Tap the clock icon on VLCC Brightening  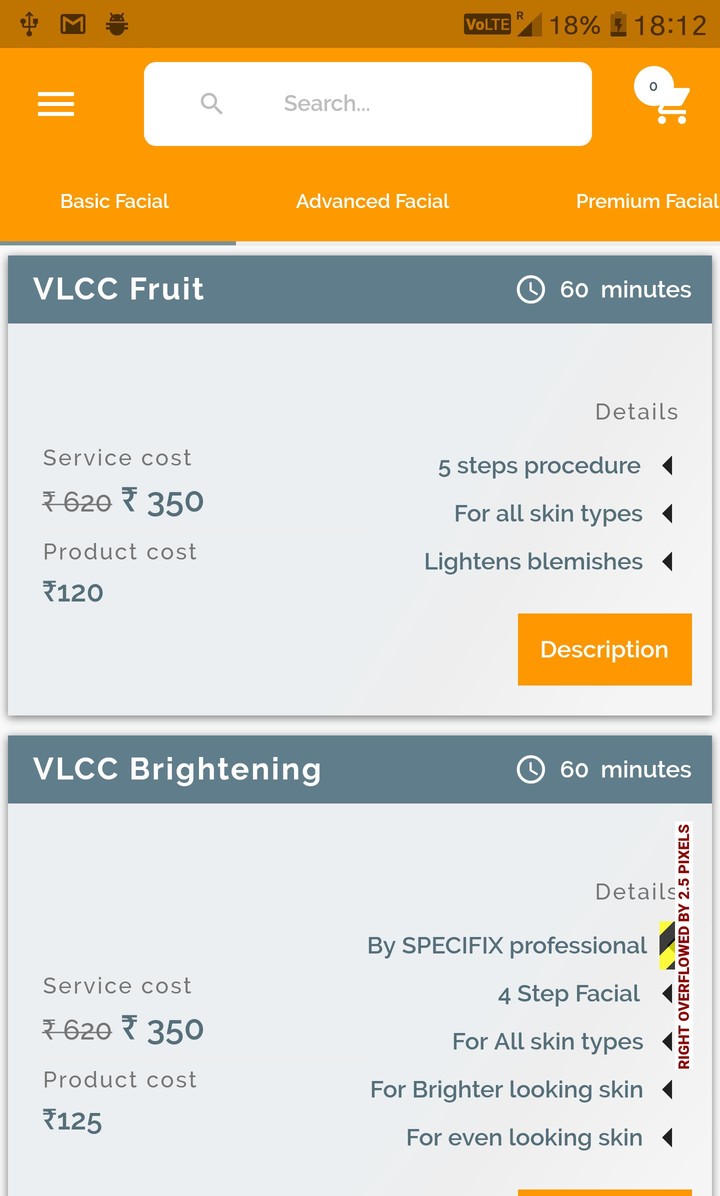[530, 769]
